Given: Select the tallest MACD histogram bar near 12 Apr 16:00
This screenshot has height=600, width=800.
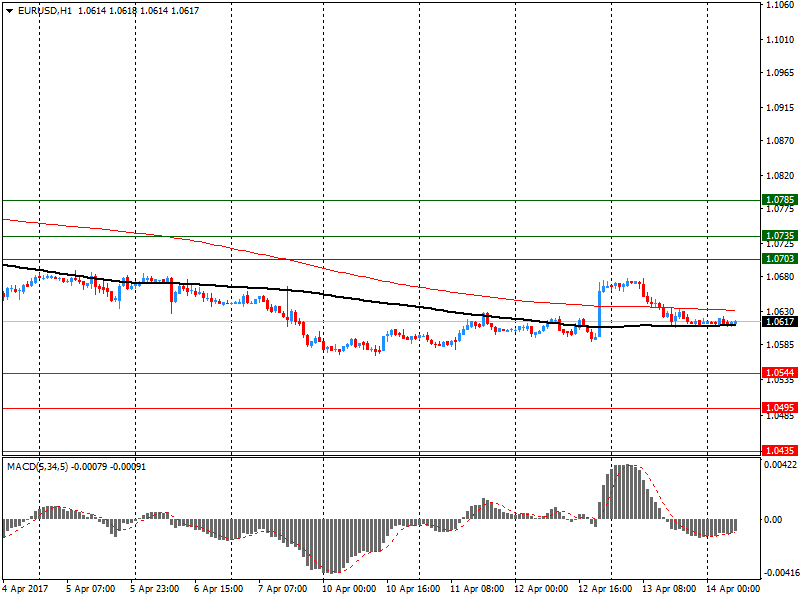Looking at the screenshot, I should [628, 492].
